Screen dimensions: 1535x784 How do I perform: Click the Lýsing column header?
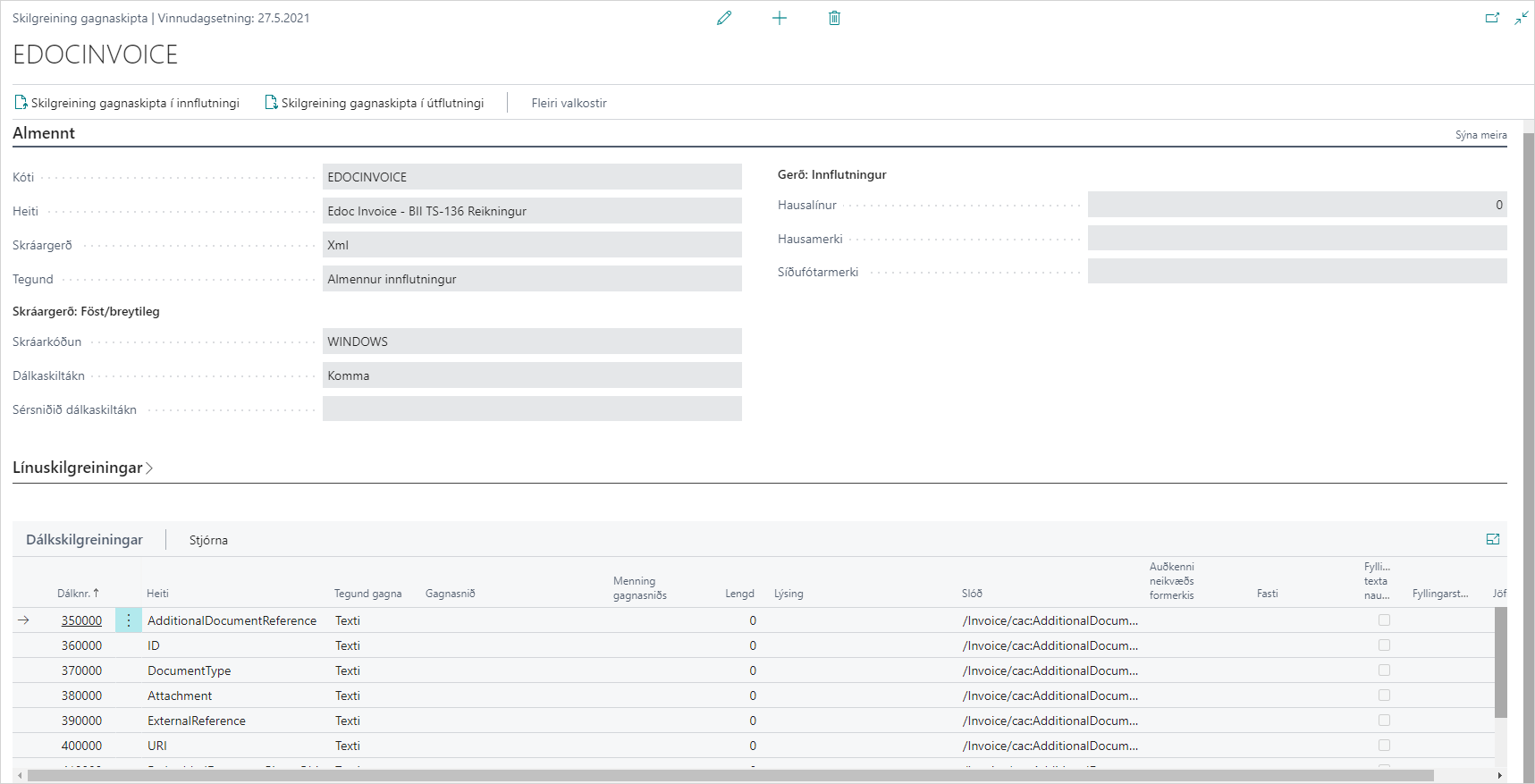(x=789, y=594)
